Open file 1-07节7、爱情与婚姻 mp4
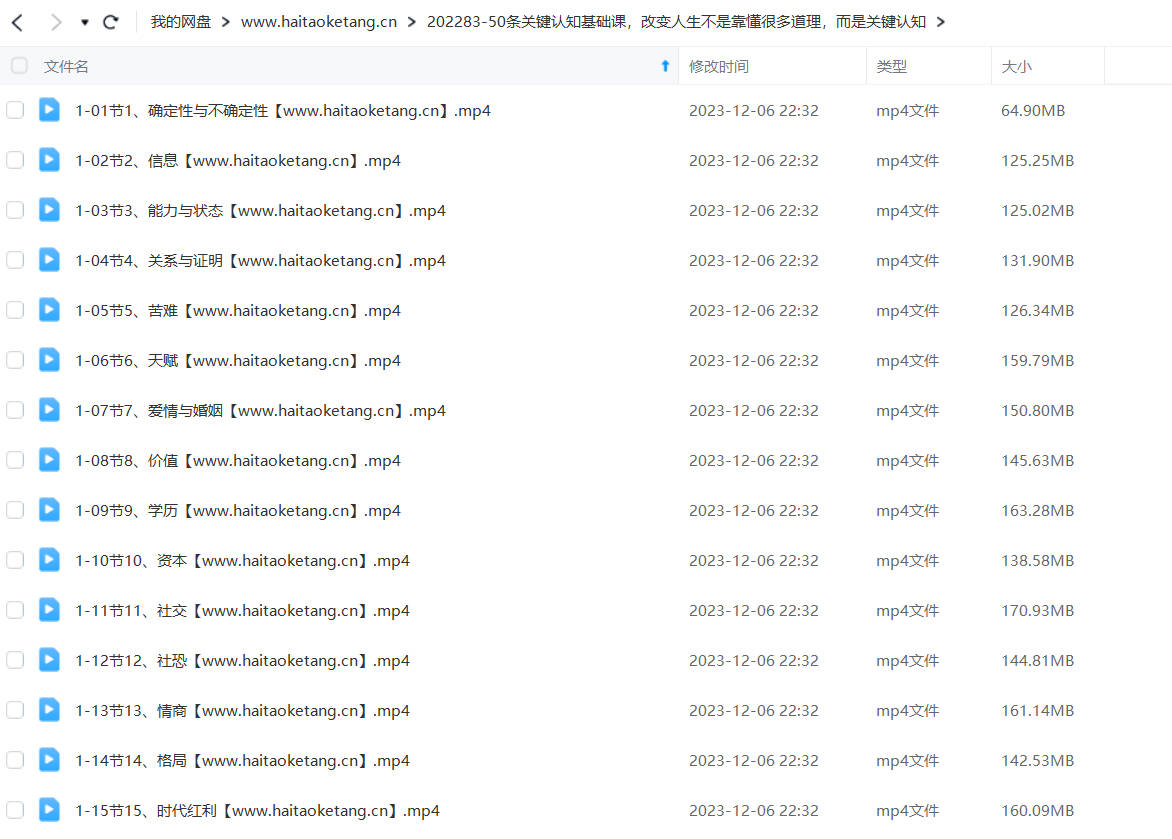This screenshot has width=1172, height=839. coord(260,411)
